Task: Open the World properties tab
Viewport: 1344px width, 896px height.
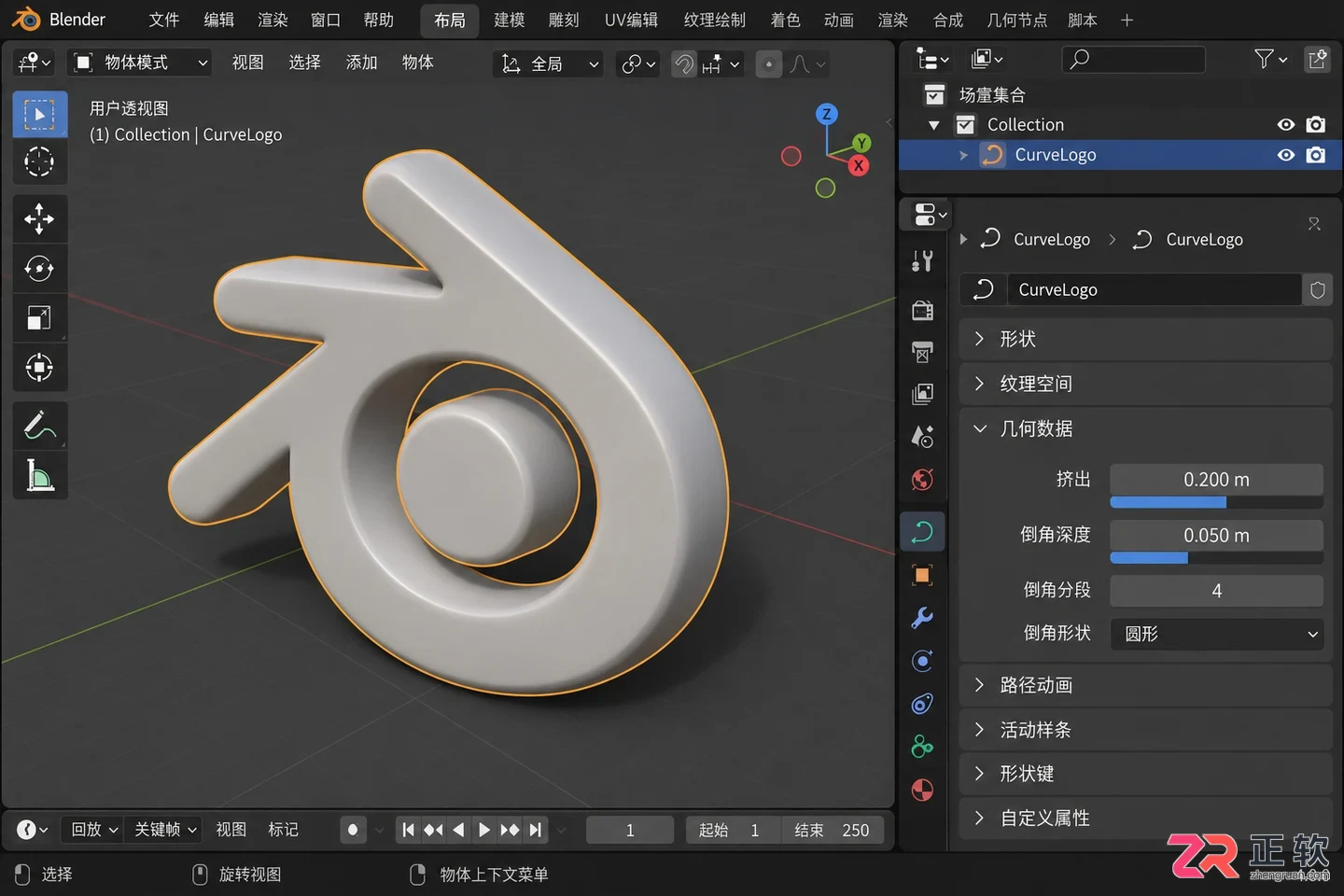Action: (x=922, y=480)
